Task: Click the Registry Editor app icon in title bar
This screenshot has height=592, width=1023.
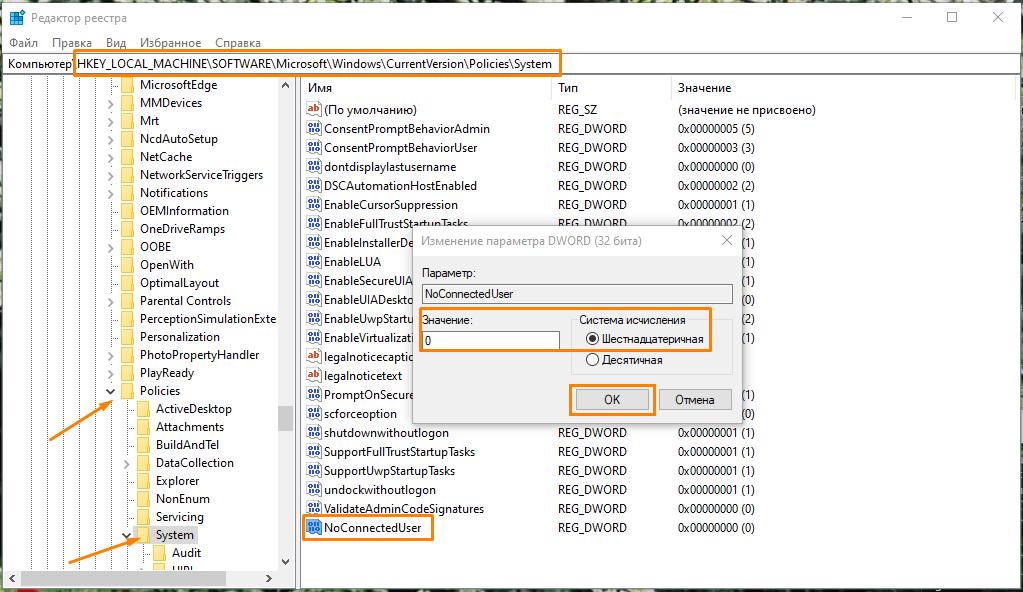Action: [17, 17]
